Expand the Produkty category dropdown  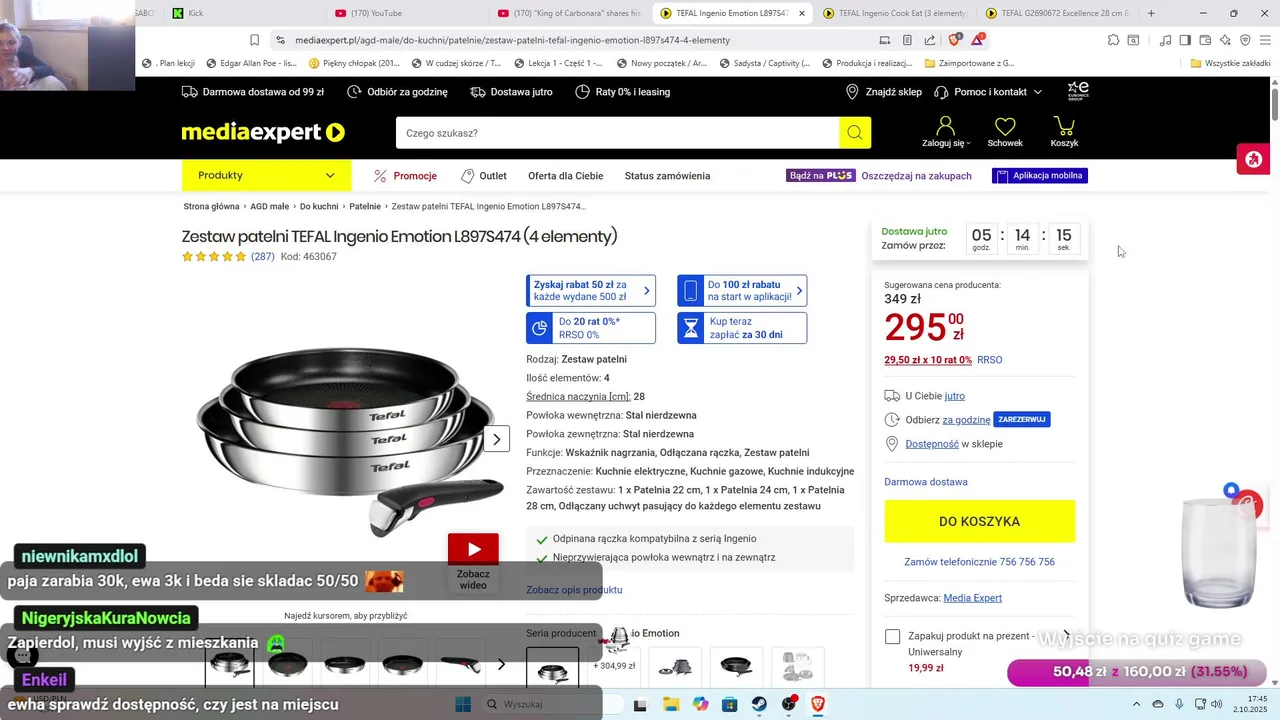click(x=266, y=175)
